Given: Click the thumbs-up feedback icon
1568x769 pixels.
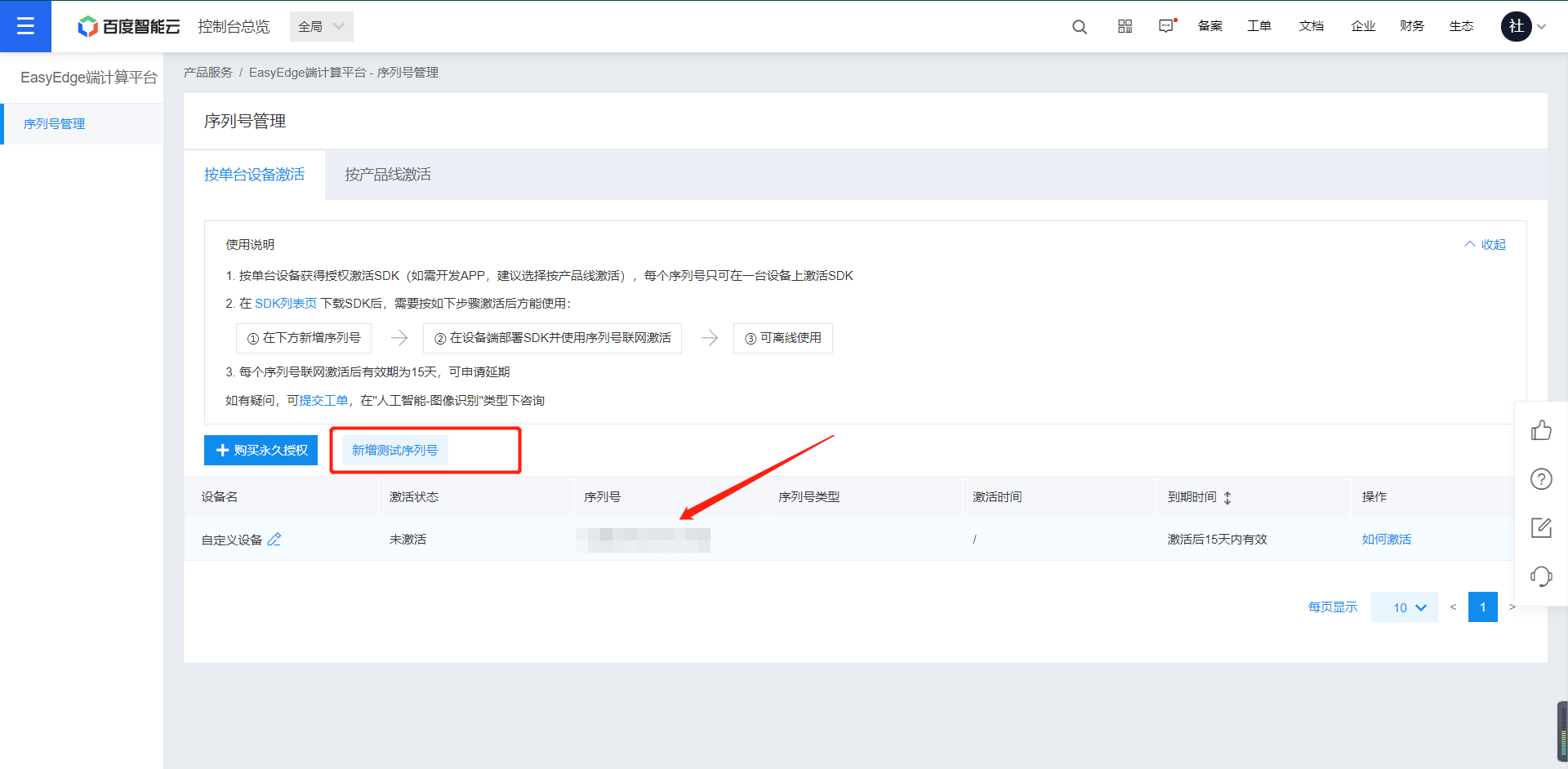Looking at the screenshot, I should coord(1541,430).
